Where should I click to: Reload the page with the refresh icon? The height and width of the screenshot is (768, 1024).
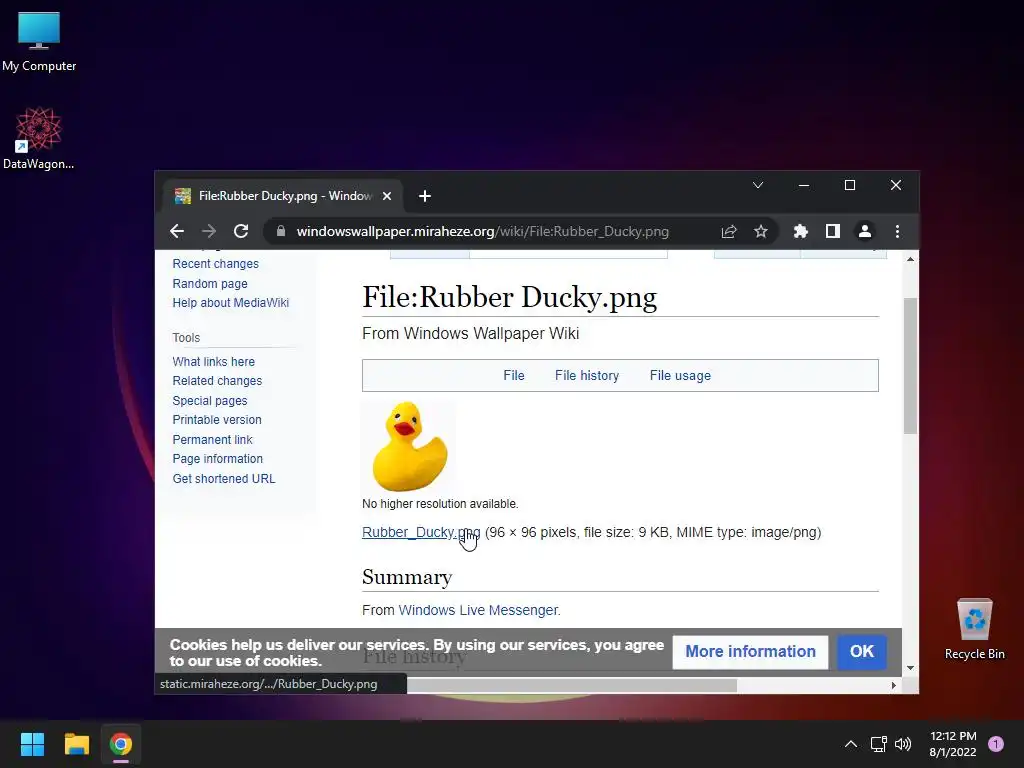[x=241, y=231]
